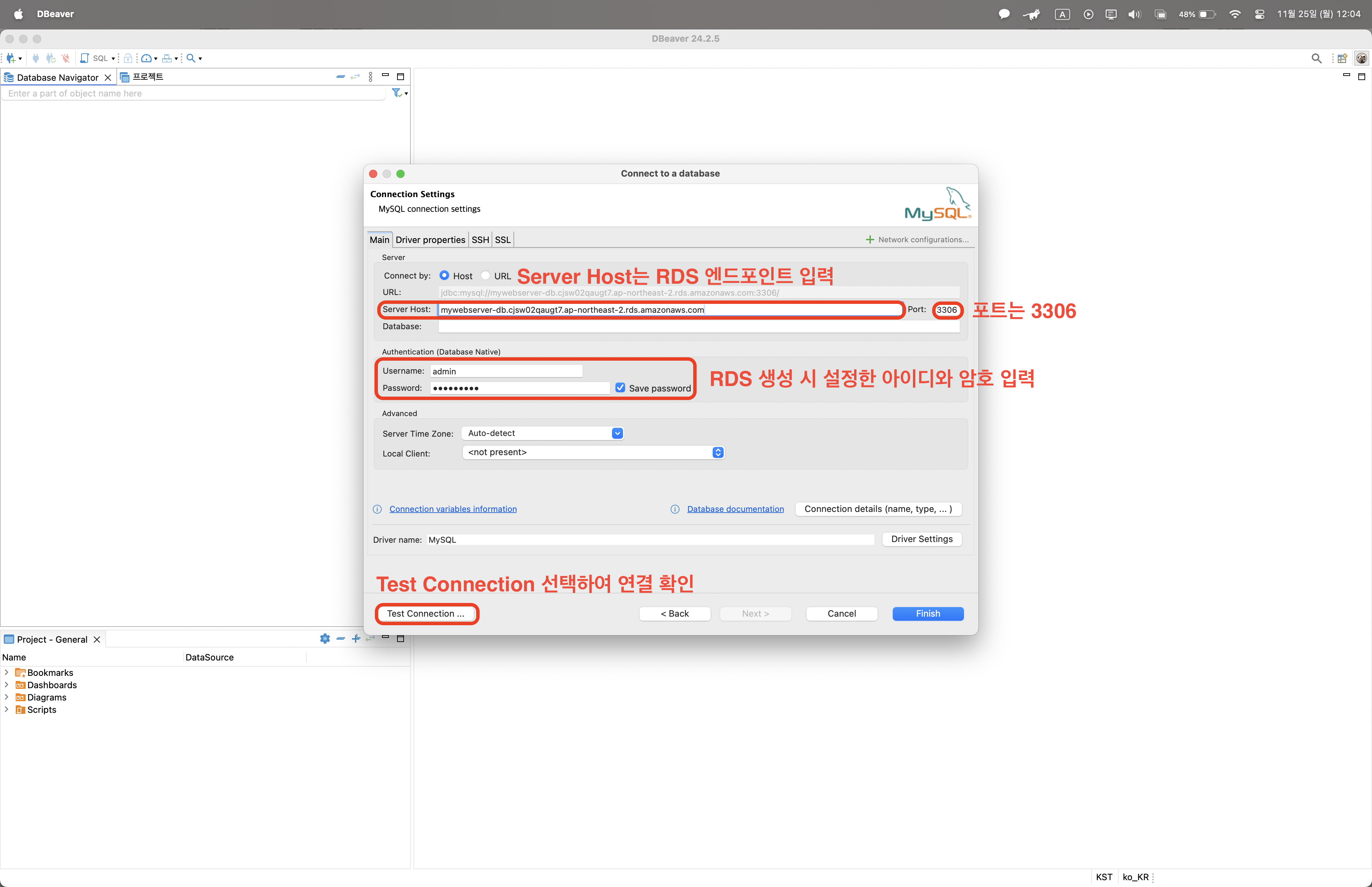Click the Database Navigator filter funnel icon
This screenshot has width=1372, height=887.
click(396, 93)
